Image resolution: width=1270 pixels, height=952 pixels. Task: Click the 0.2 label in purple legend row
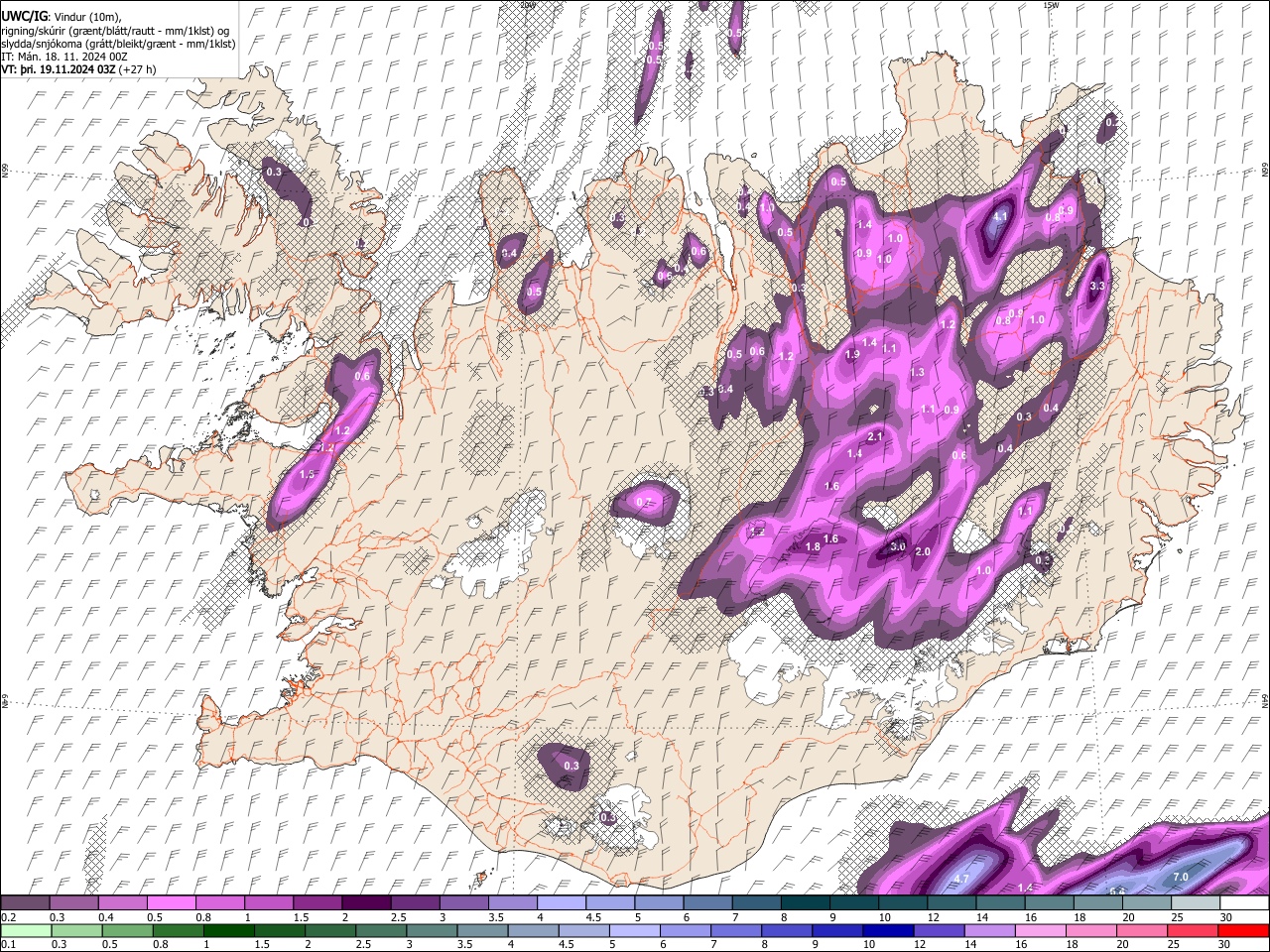[8, 917]
